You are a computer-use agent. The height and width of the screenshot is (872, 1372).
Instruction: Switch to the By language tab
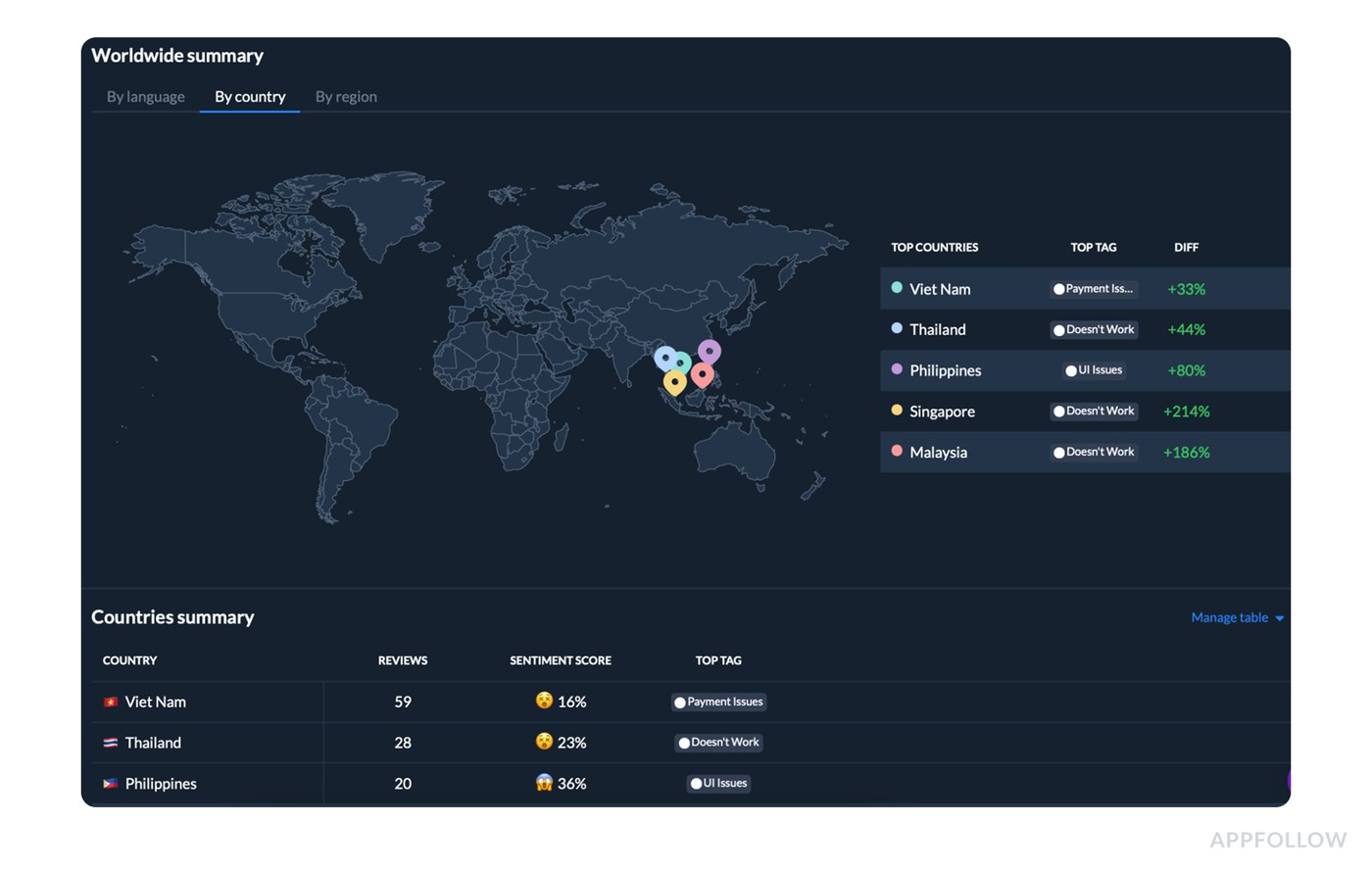(145, 96)
